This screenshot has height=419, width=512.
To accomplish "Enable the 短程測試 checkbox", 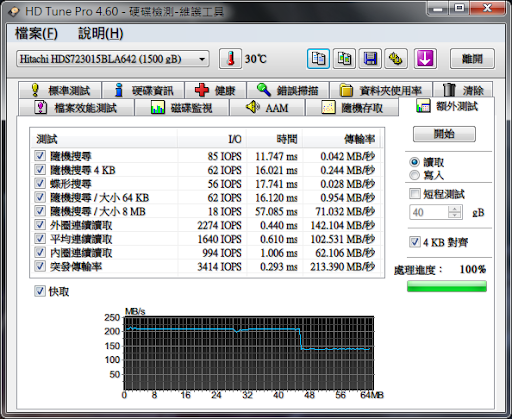I will 415,194.
